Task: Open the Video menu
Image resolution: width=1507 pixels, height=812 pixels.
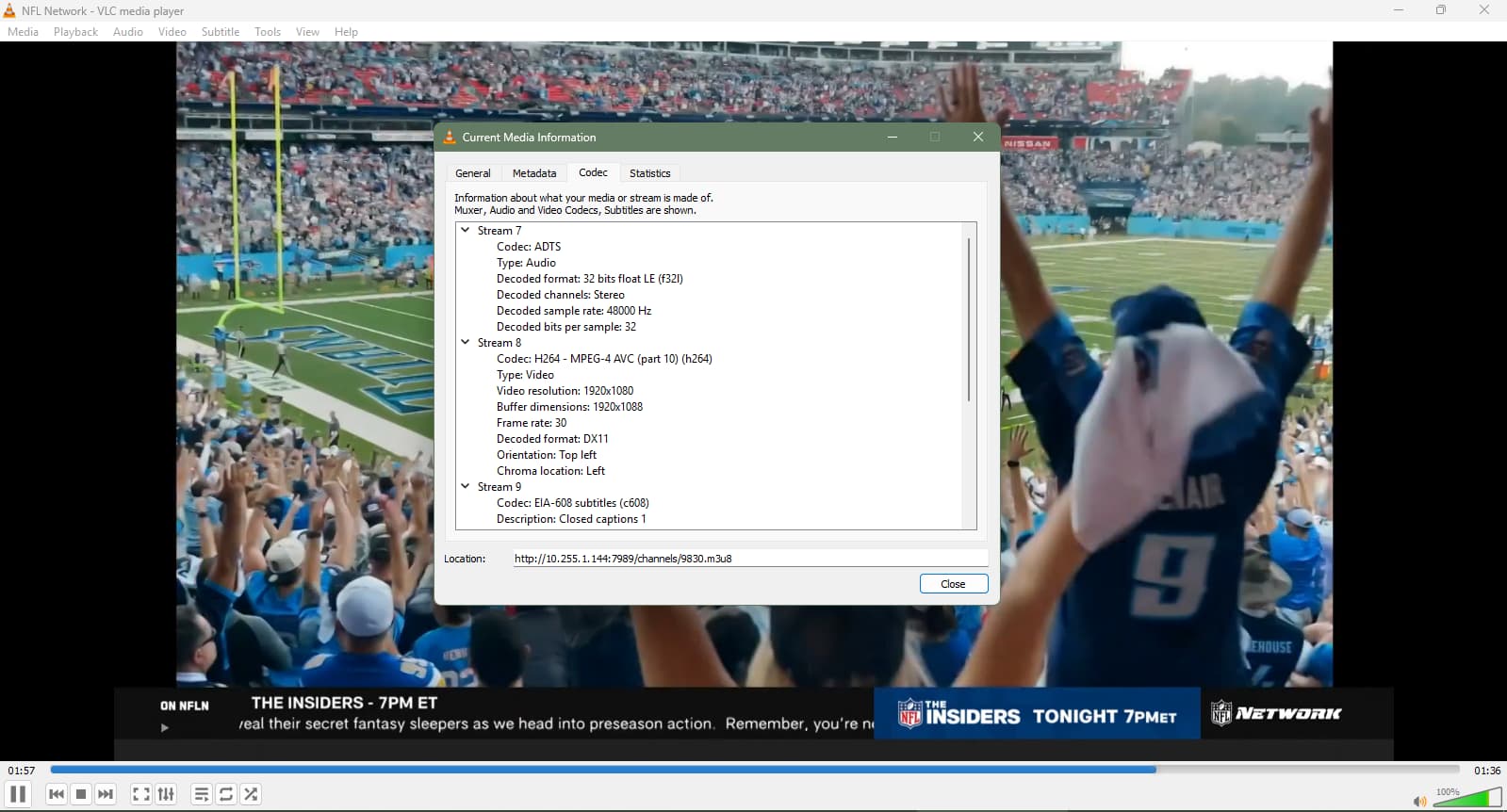Action: point(172,32)
